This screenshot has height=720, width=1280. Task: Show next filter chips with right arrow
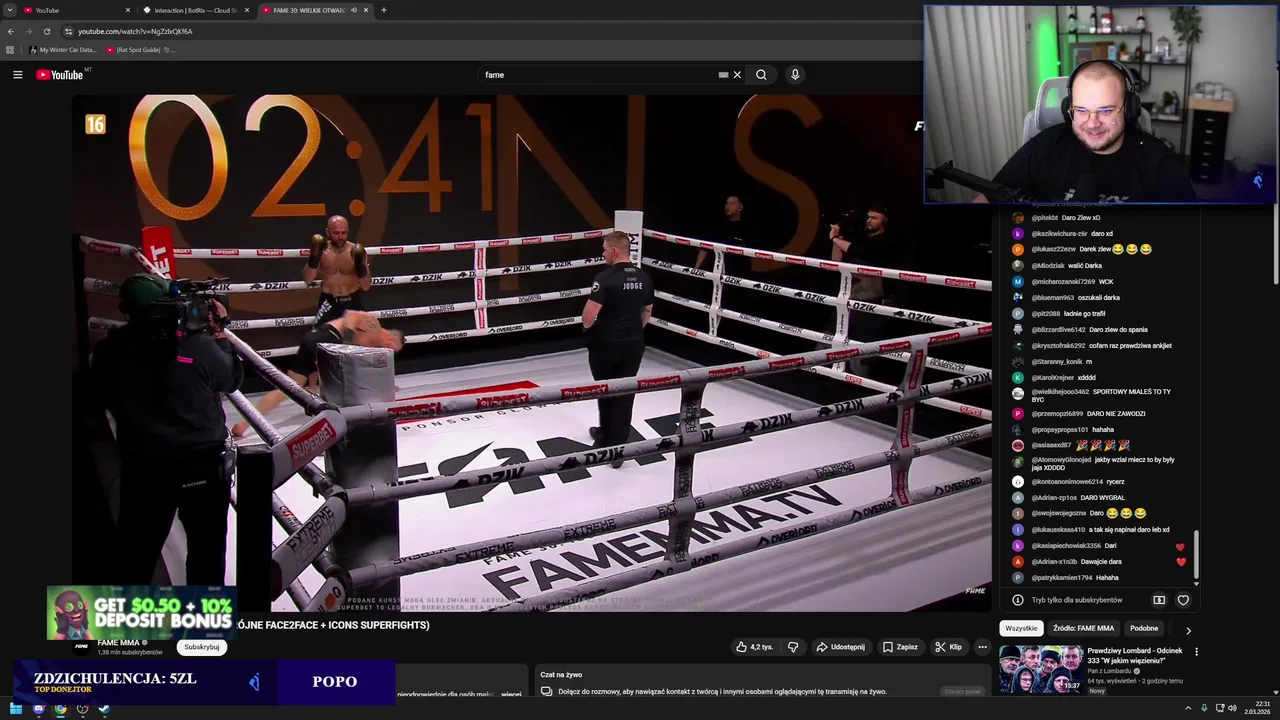[x=1188, y=630]
